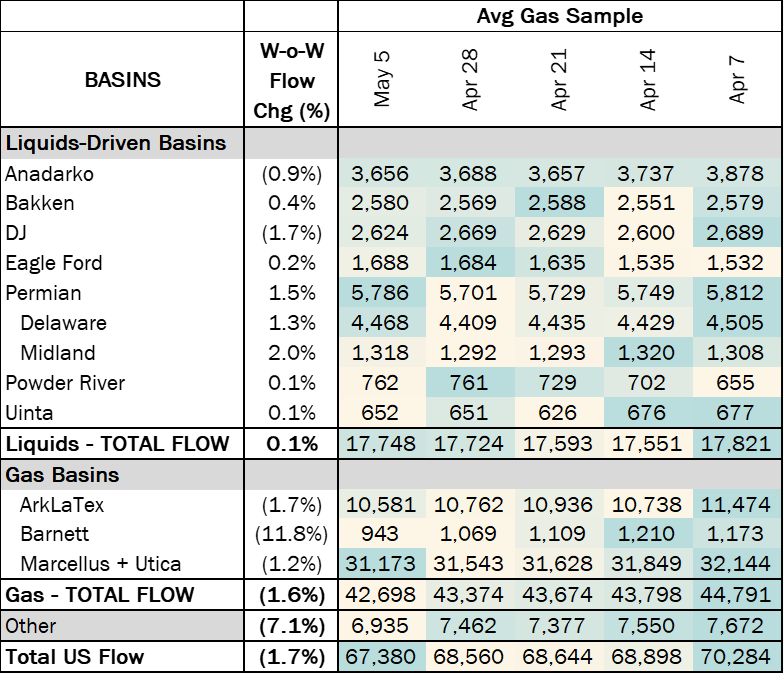Click the gas subtotal cell 42,698
This screenshot has height=674, width=784.
coord(381,596)
